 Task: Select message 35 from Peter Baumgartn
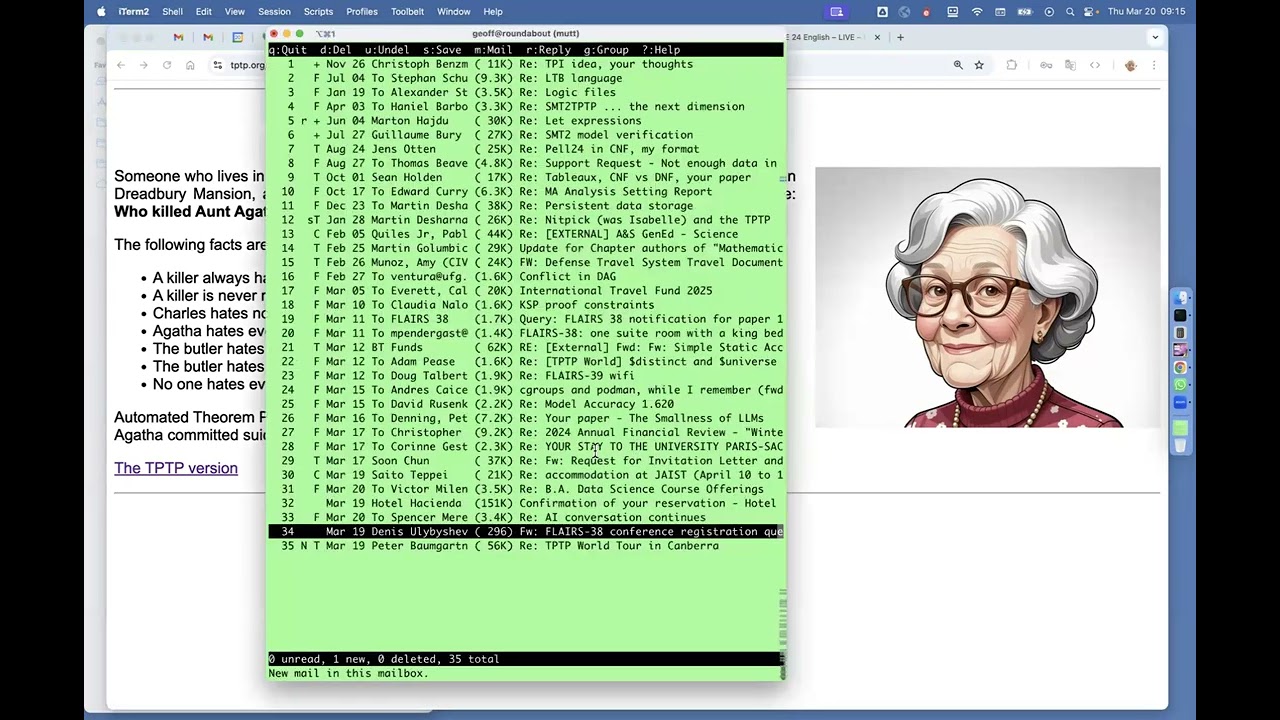(526, 546)
